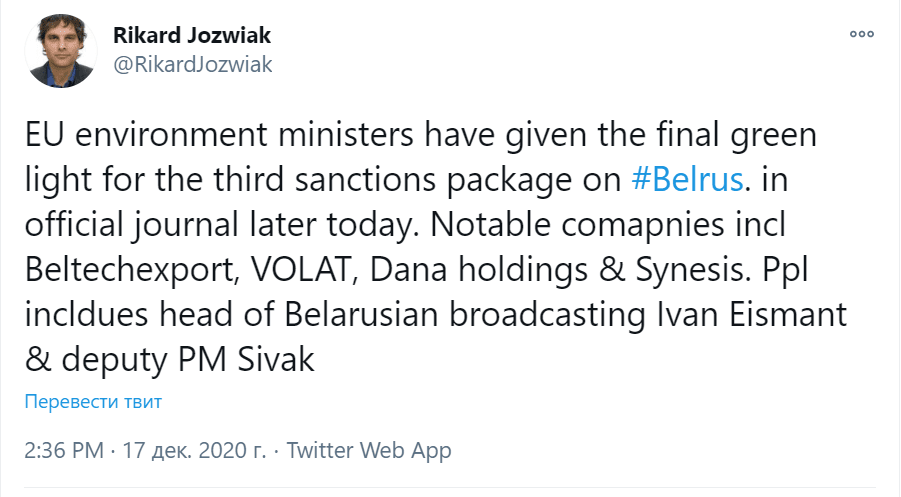Viewport: 901px width, 497px height.
Task: Open the Rikard Jozwiak display name
Action: coord(192,36)
